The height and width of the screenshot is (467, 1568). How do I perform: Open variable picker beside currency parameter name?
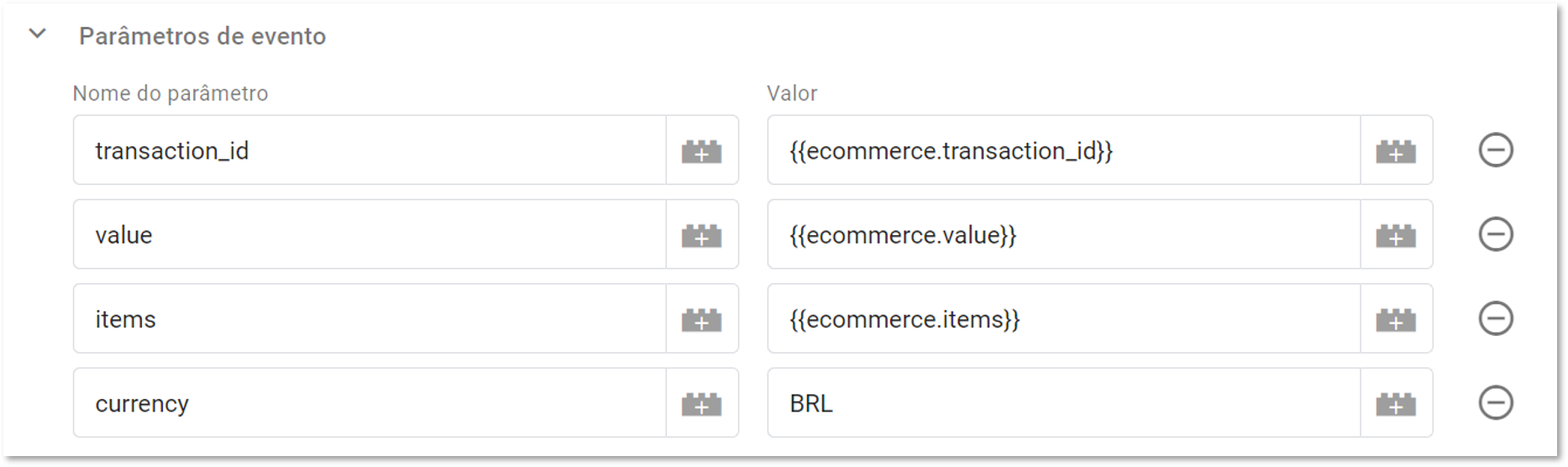point(702,403)
